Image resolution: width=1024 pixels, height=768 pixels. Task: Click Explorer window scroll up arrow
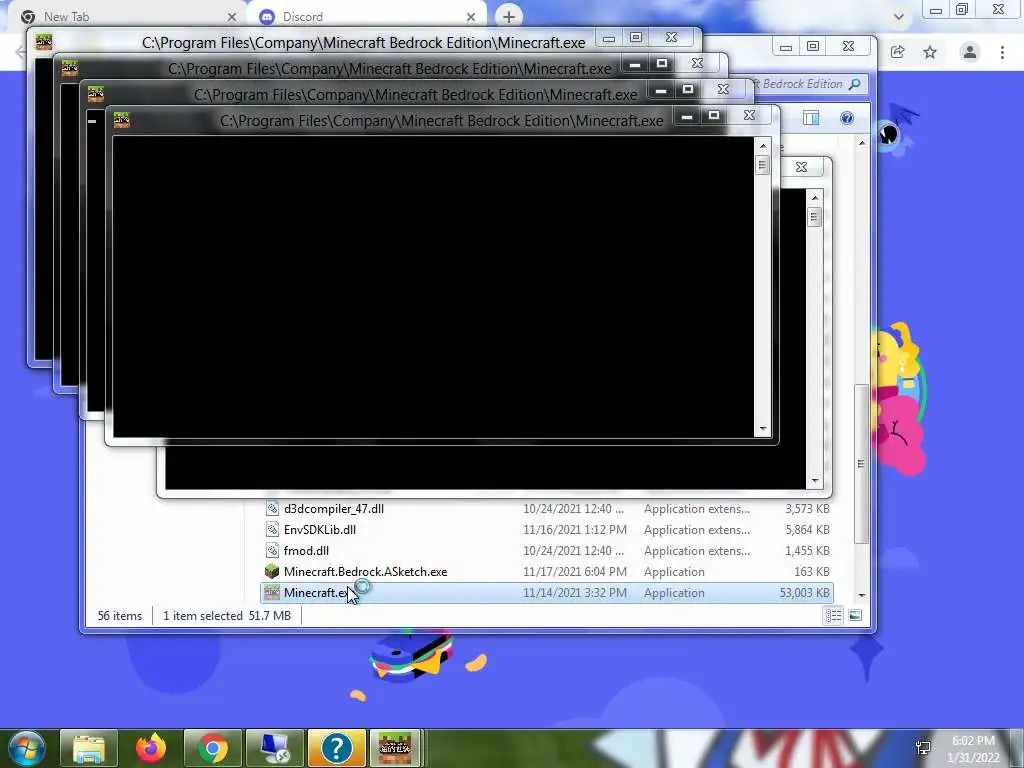point(862,142)
